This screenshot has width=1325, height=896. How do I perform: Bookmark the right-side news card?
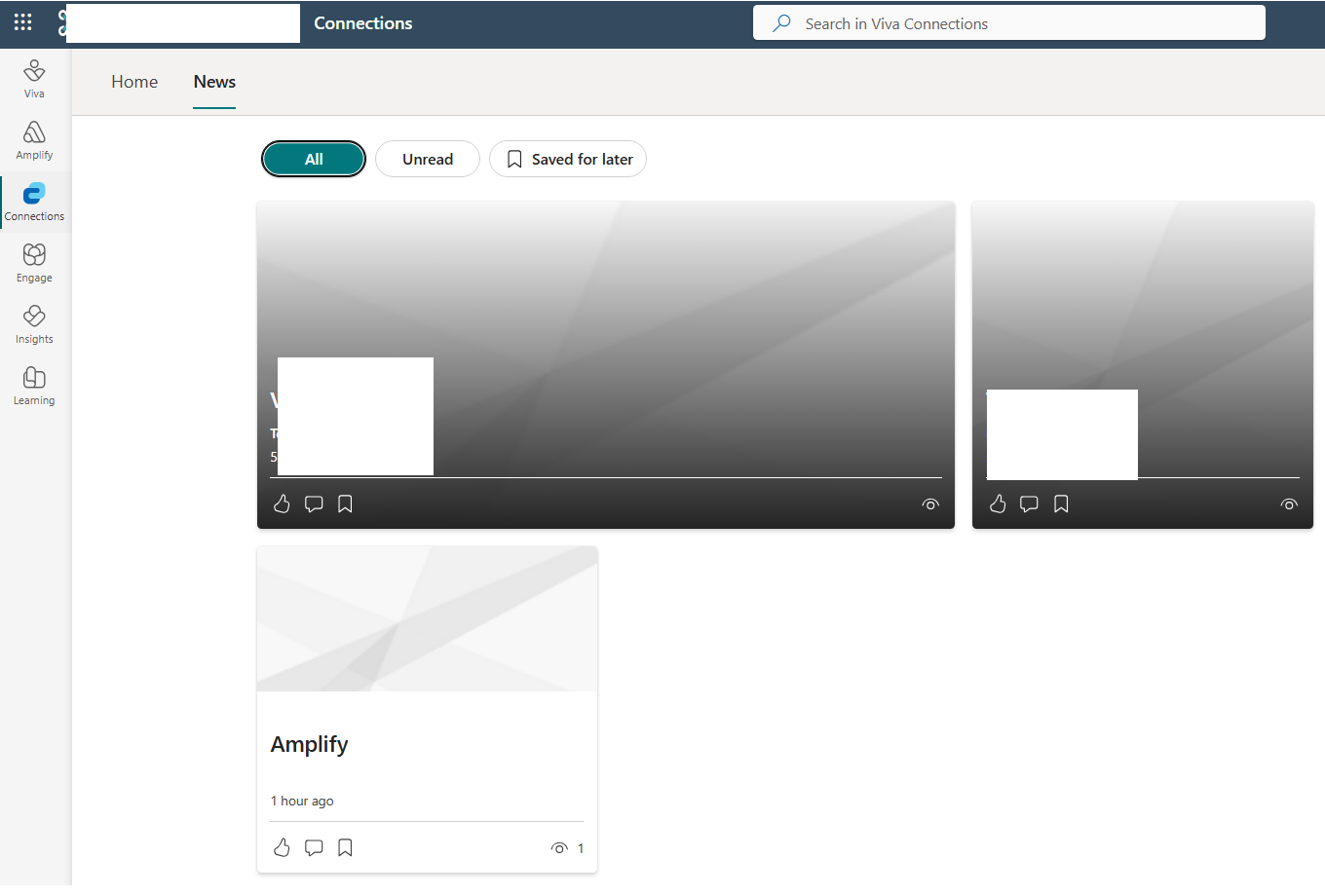click(1061, 504)
